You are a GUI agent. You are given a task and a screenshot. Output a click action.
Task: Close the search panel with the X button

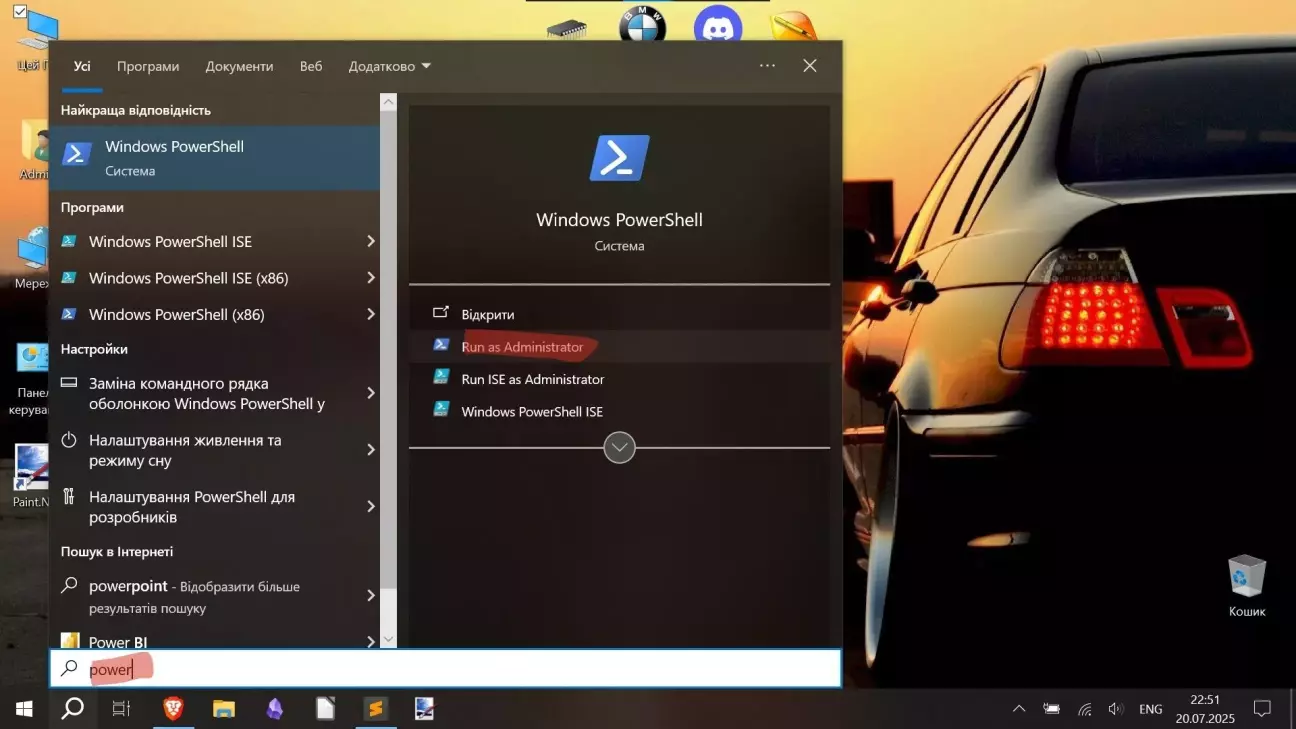point(810,65)
